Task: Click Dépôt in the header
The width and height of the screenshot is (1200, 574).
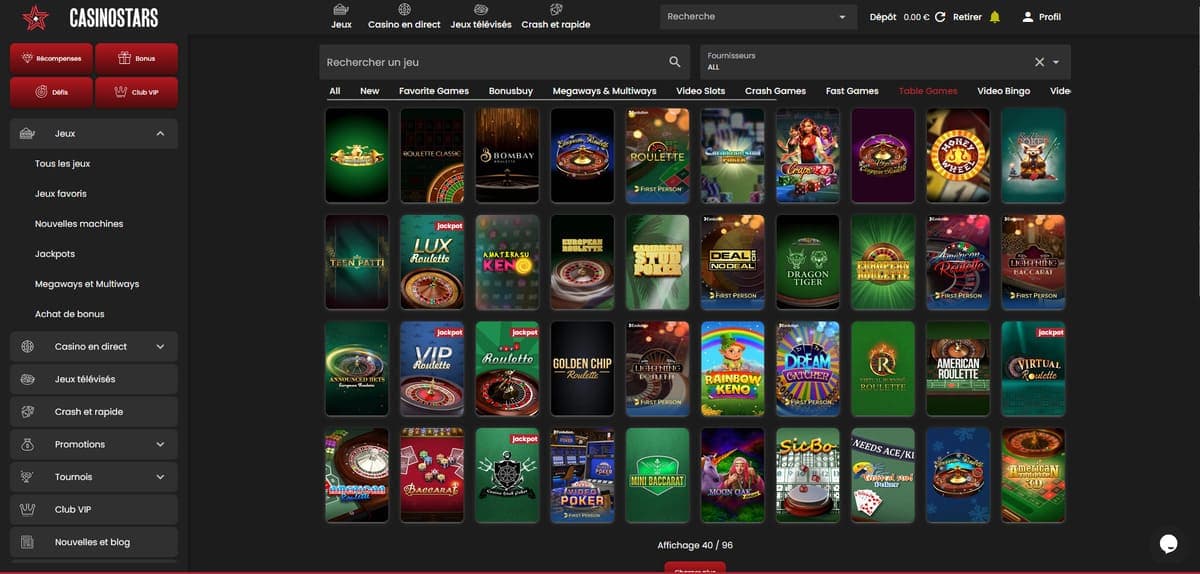Action: [883, 17]
